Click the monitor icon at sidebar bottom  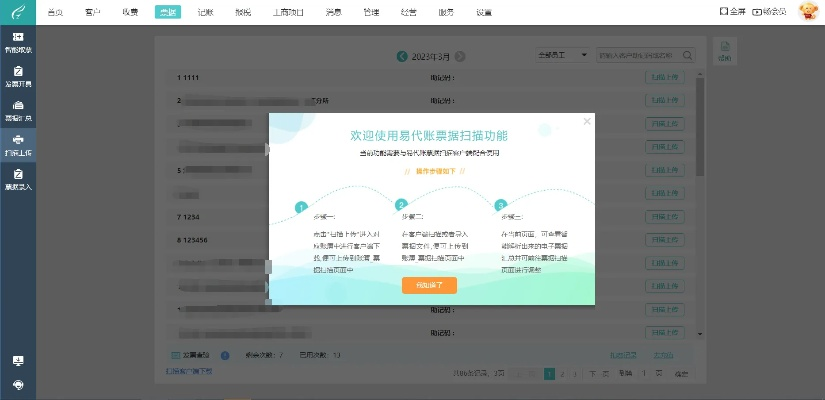point(18,360)
